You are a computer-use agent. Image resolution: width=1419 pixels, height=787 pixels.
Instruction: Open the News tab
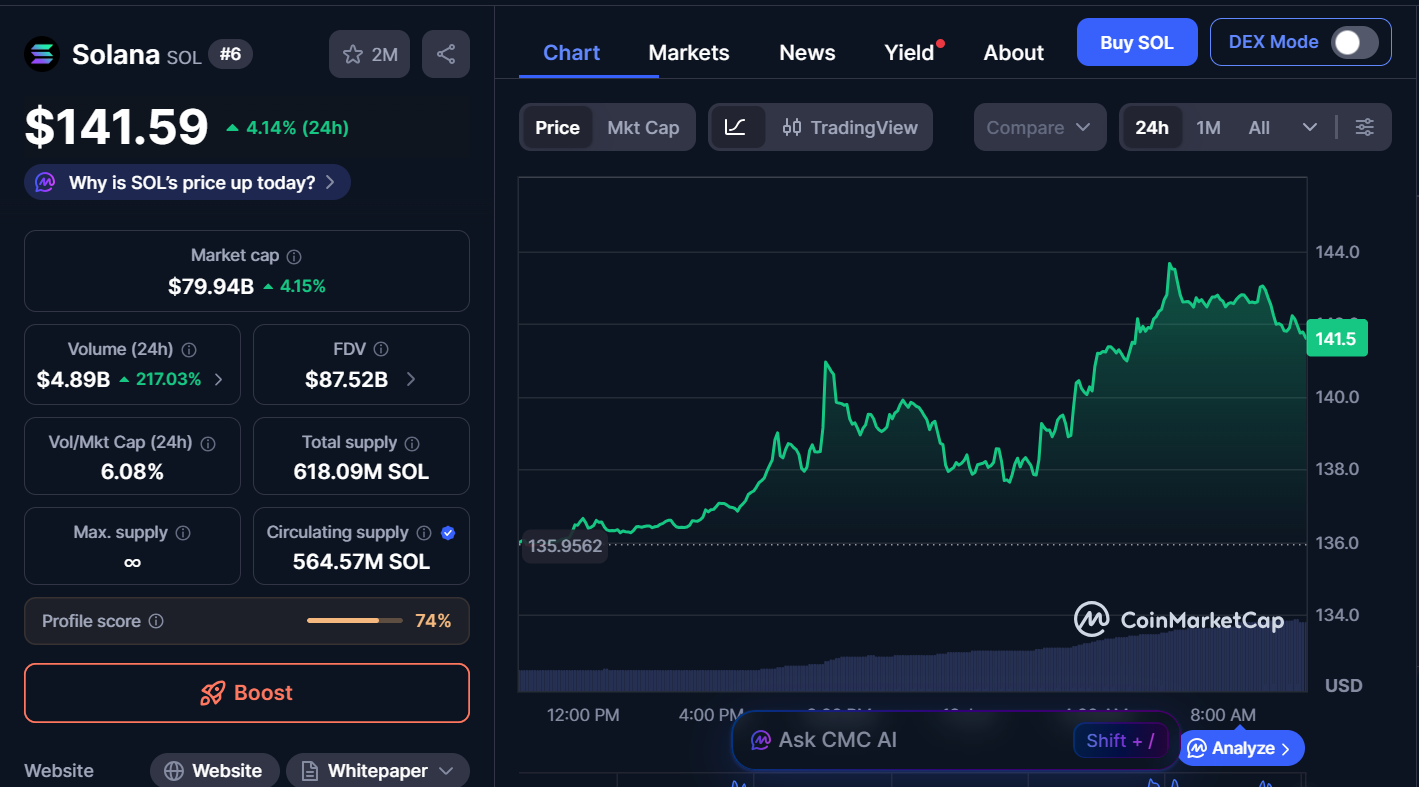tap(807, 52)
